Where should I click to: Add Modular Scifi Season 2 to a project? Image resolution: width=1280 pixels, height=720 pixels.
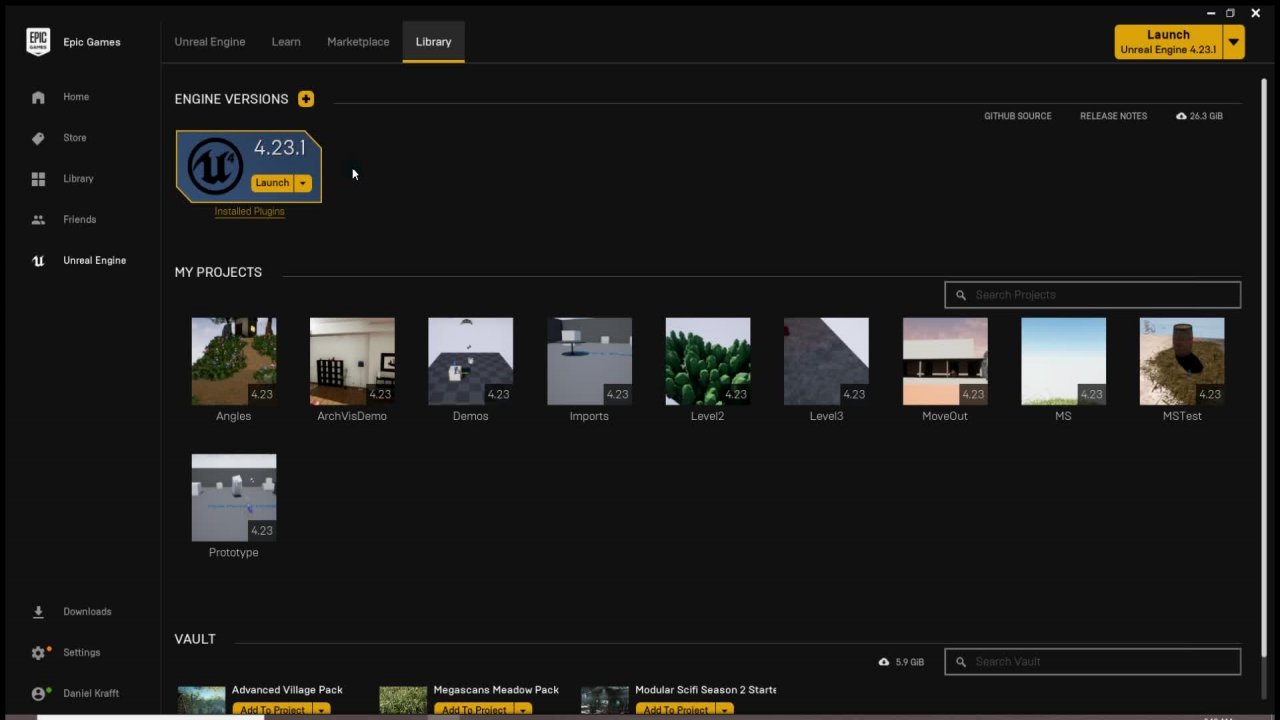point(676,710)
